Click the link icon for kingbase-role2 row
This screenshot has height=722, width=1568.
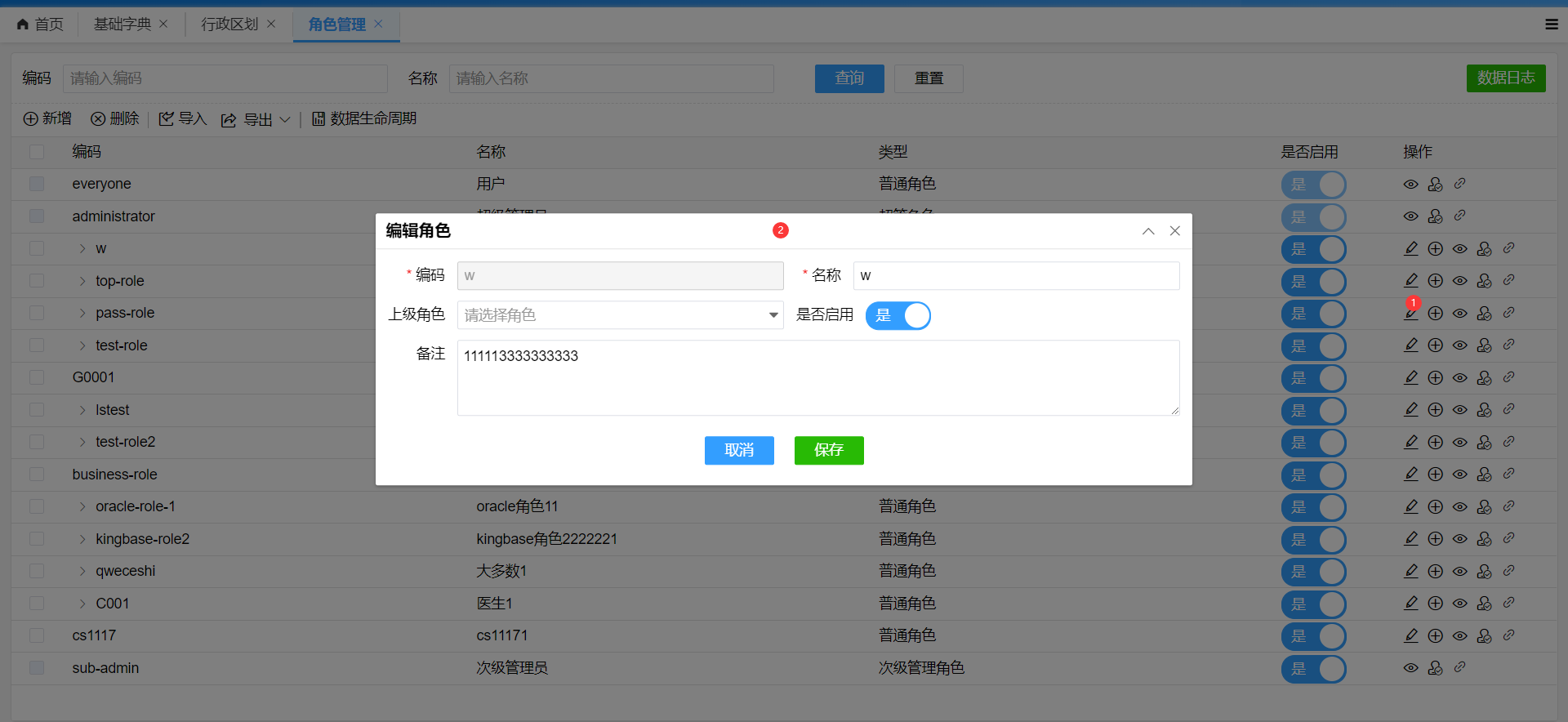(x=1508, y=538)
